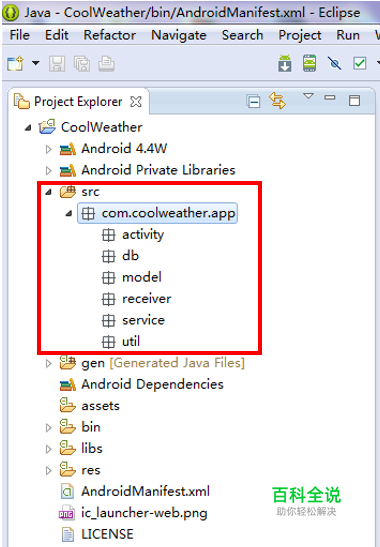The width and height of the screenshot is (380, 547).
Task: Collapse the com.coolweather.app package
Action: 69,213
